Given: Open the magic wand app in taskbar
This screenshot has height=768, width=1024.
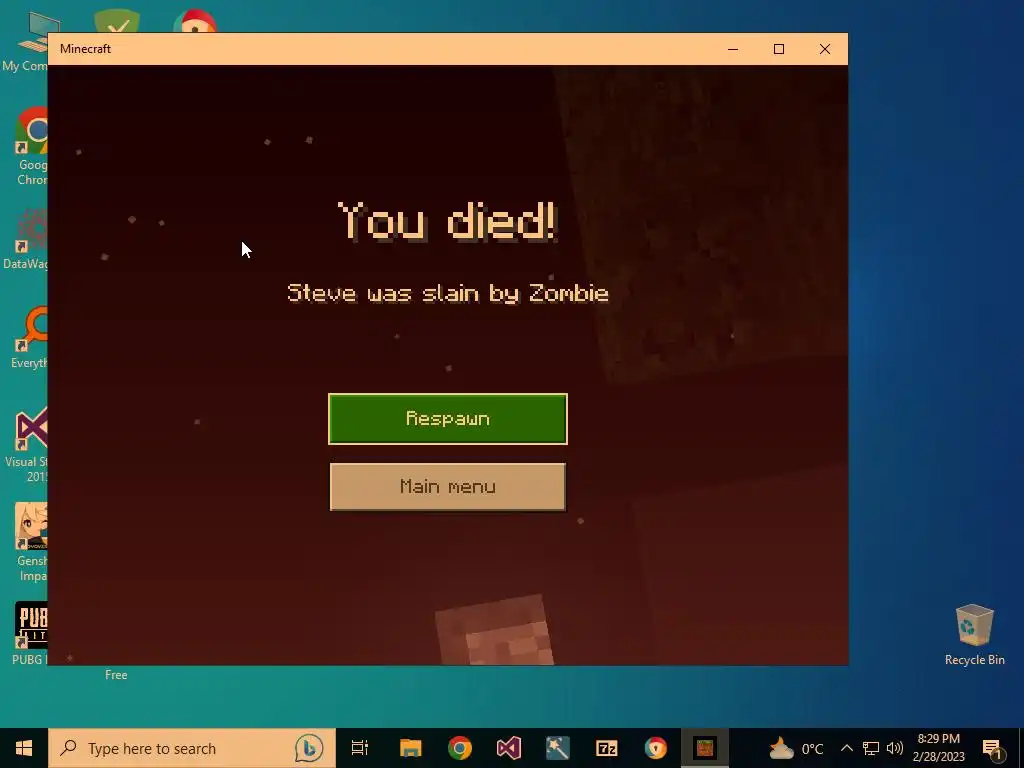Looking at the screenshot, I should pos(558,748).
